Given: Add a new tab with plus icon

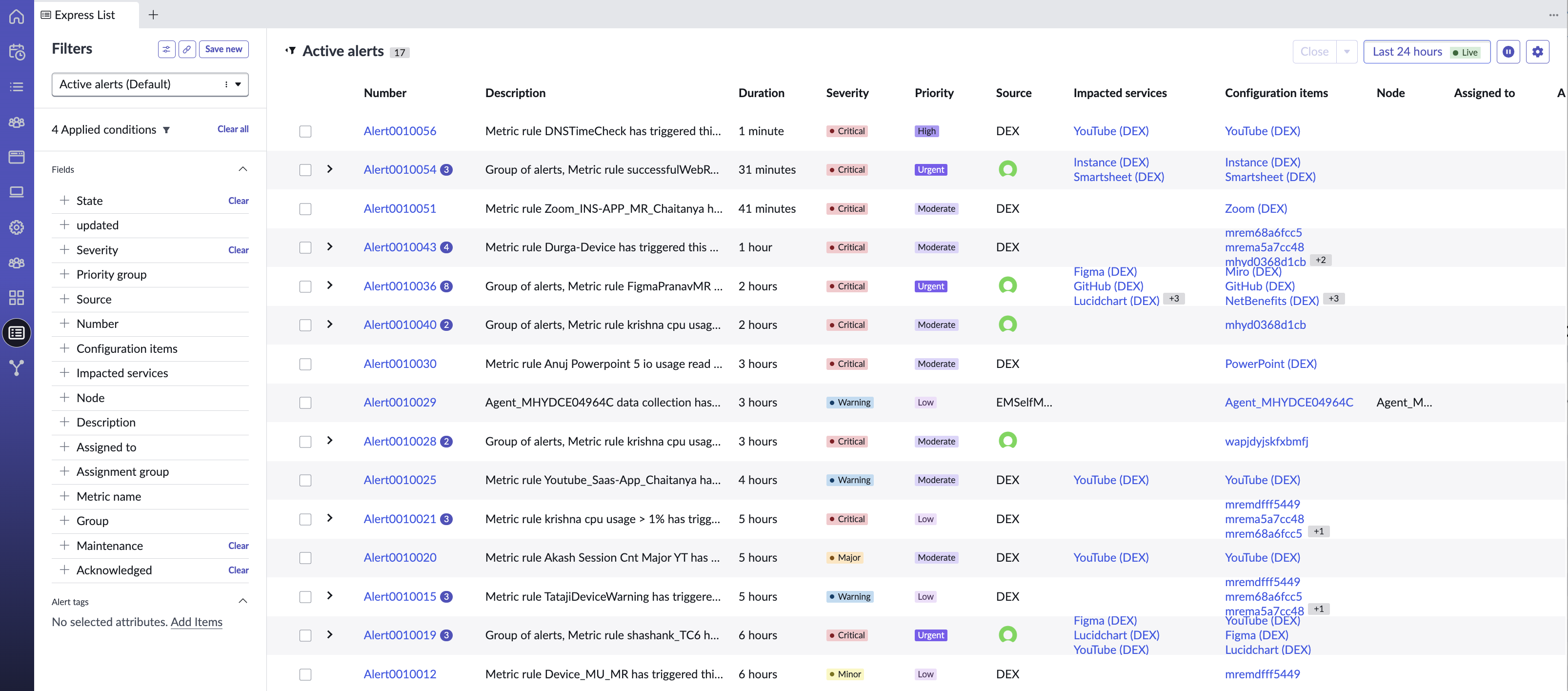Looking at the screenshot, I should point(153,15).
